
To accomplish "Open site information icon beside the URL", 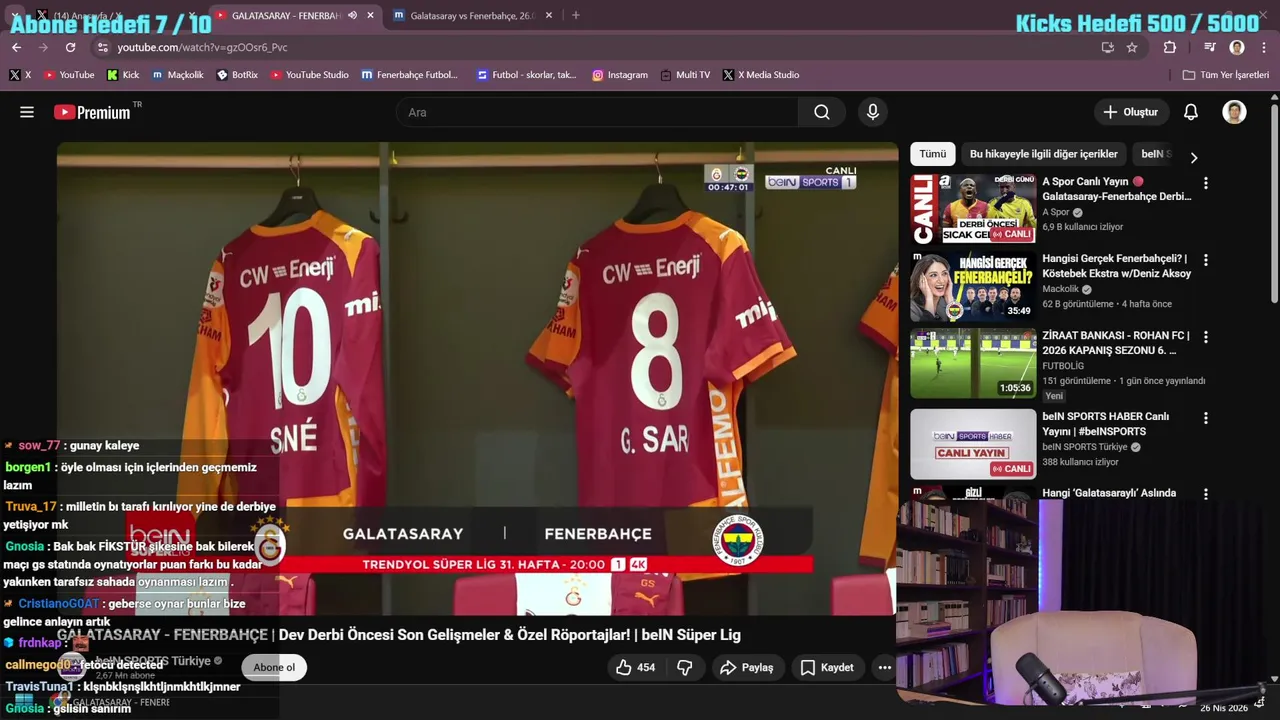I will click(x=102, y=47).
